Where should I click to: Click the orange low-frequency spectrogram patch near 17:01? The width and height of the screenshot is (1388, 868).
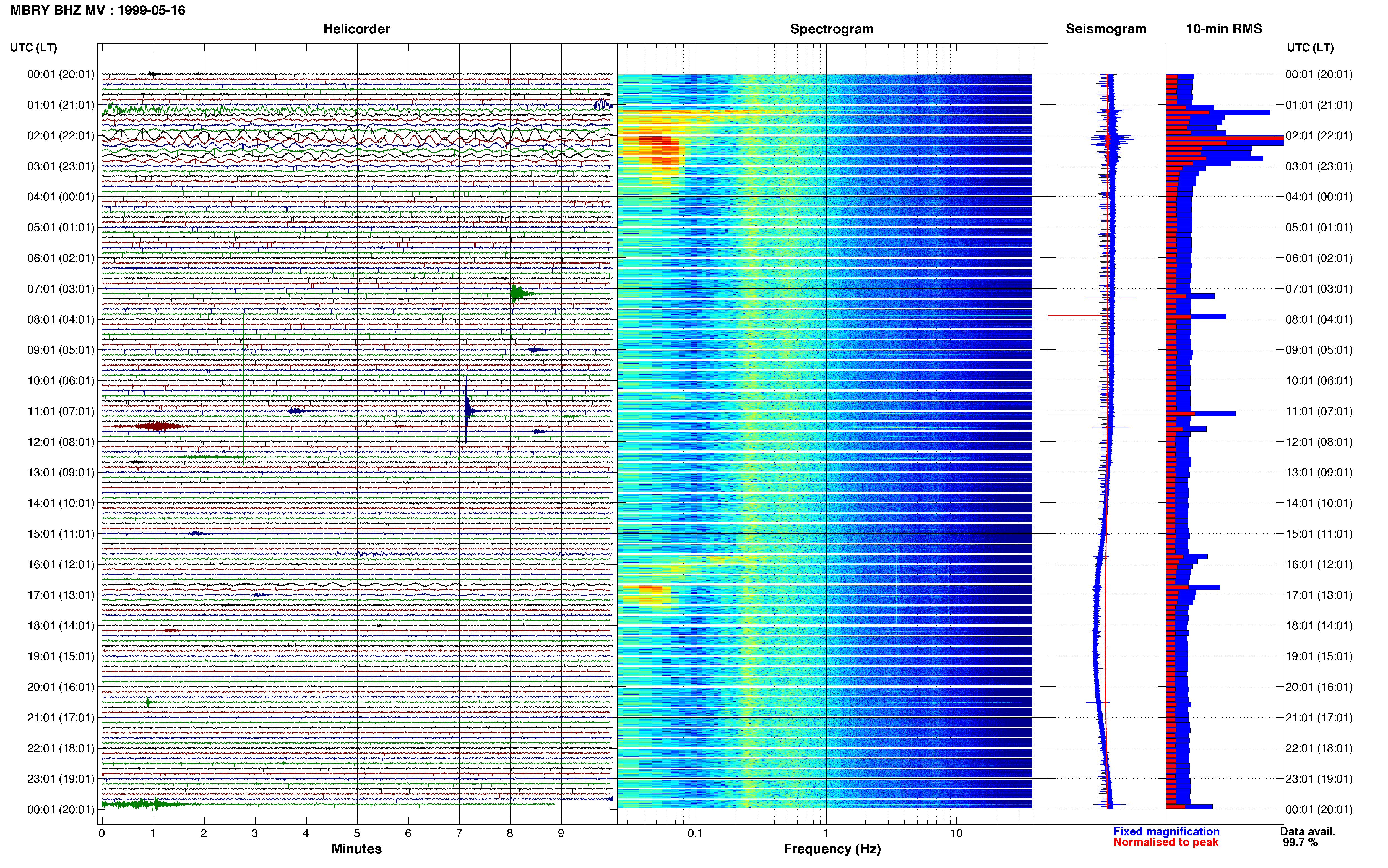coord(650,588)
